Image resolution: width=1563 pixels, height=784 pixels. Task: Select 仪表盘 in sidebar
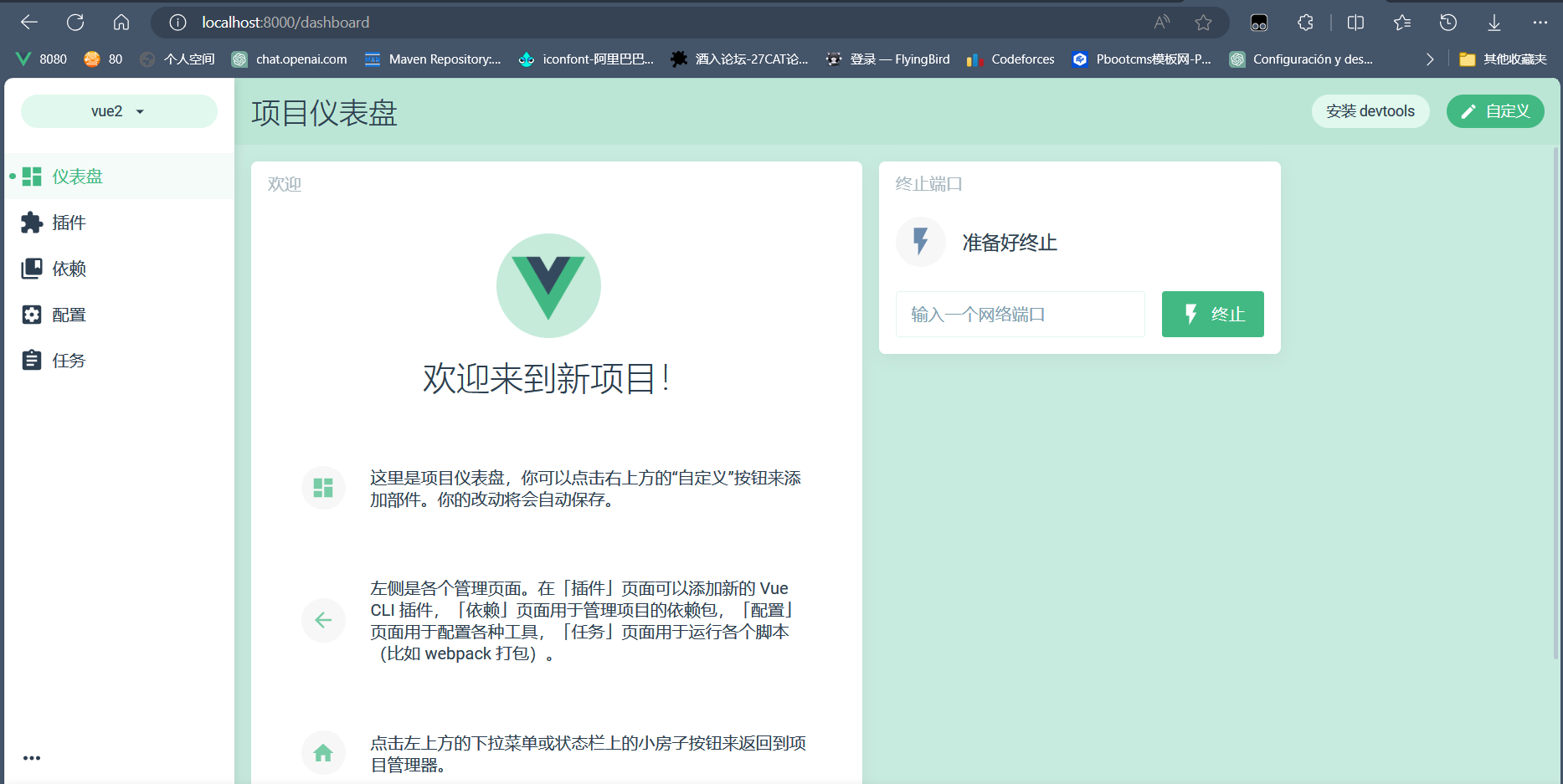(119, 177)
